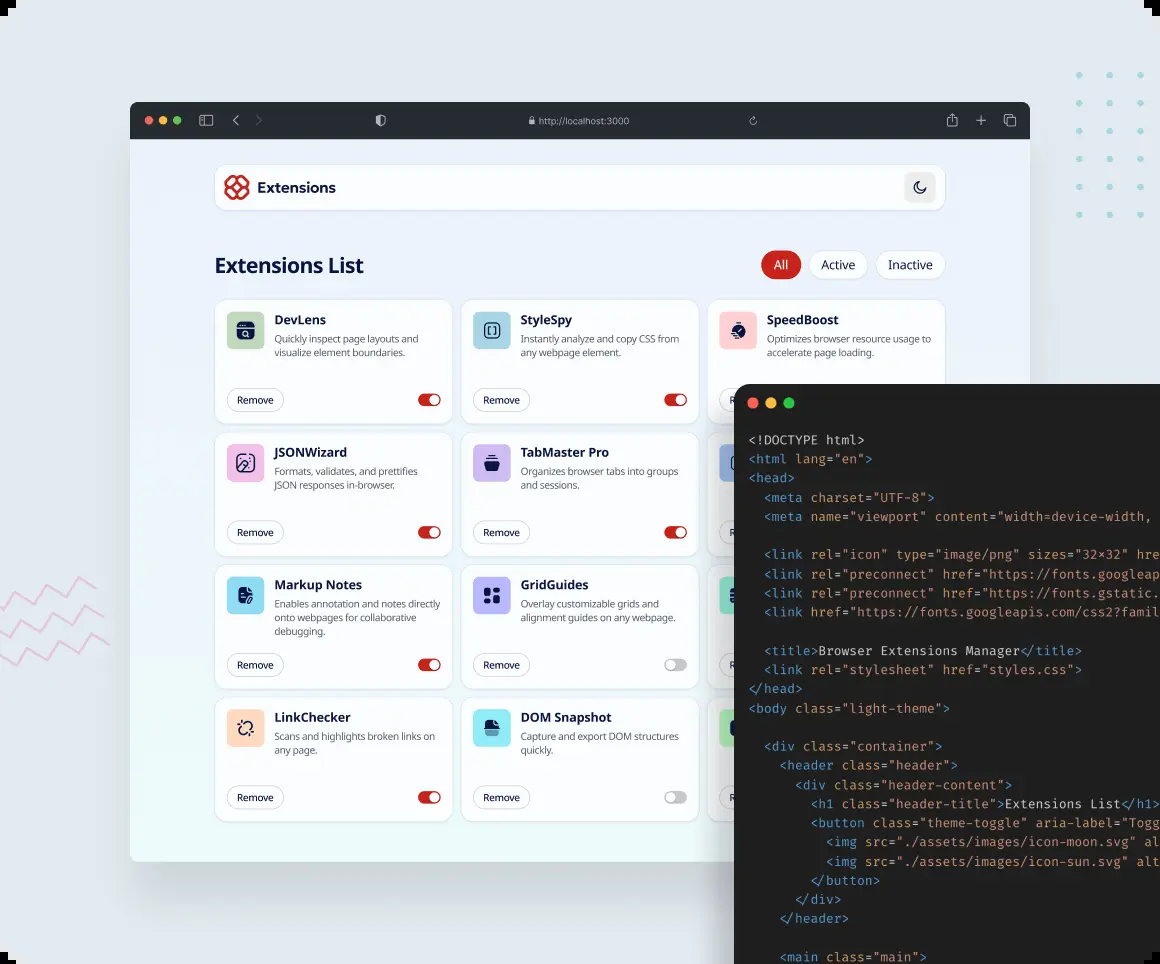
Task: Select the All filter tab
Action: coord(781,265)
